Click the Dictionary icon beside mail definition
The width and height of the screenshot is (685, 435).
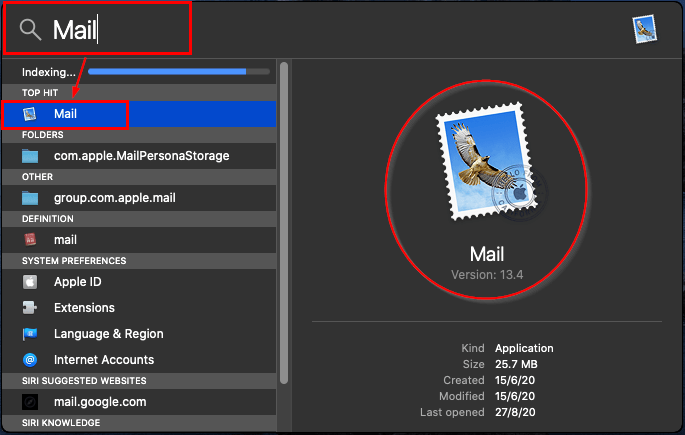coord(30,239)
